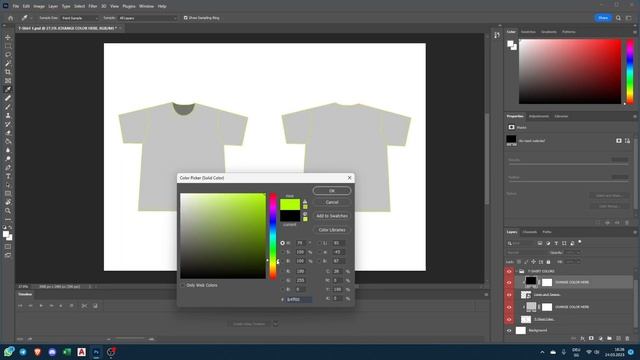
Task: Hide the Background layer
Action: tap(509, 331)
